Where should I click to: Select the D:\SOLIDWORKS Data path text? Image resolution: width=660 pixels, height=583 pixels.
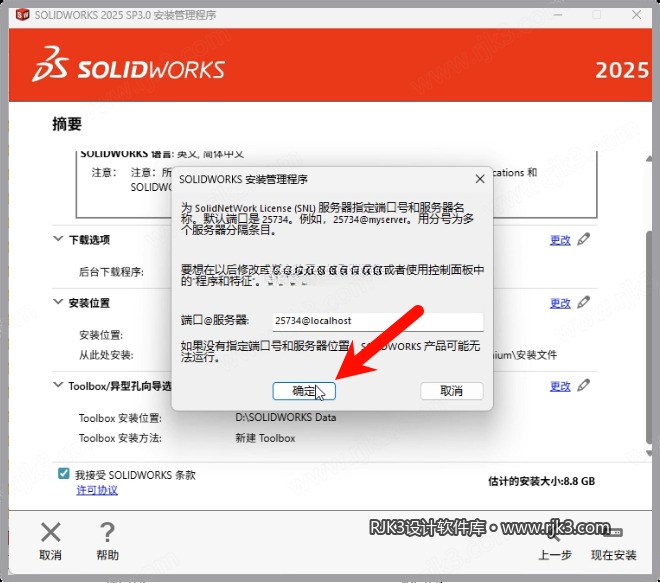285,418
